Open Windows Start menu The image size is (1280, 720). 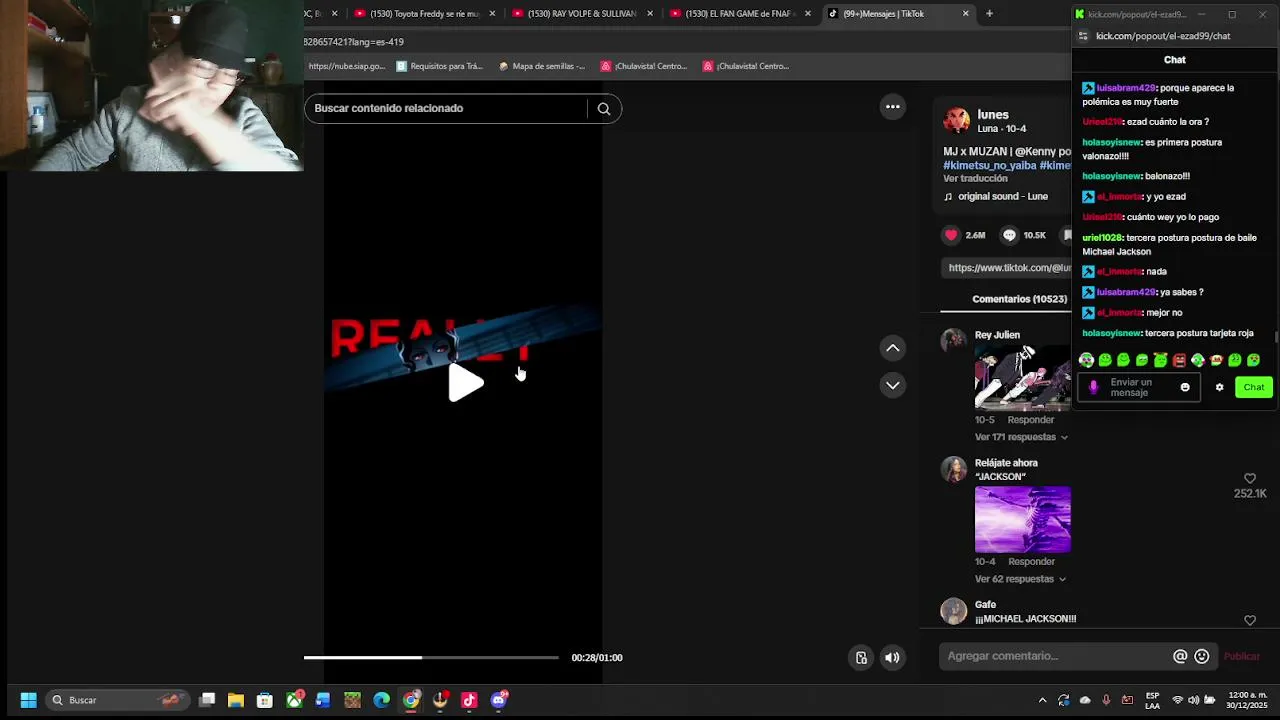[28, 700]
